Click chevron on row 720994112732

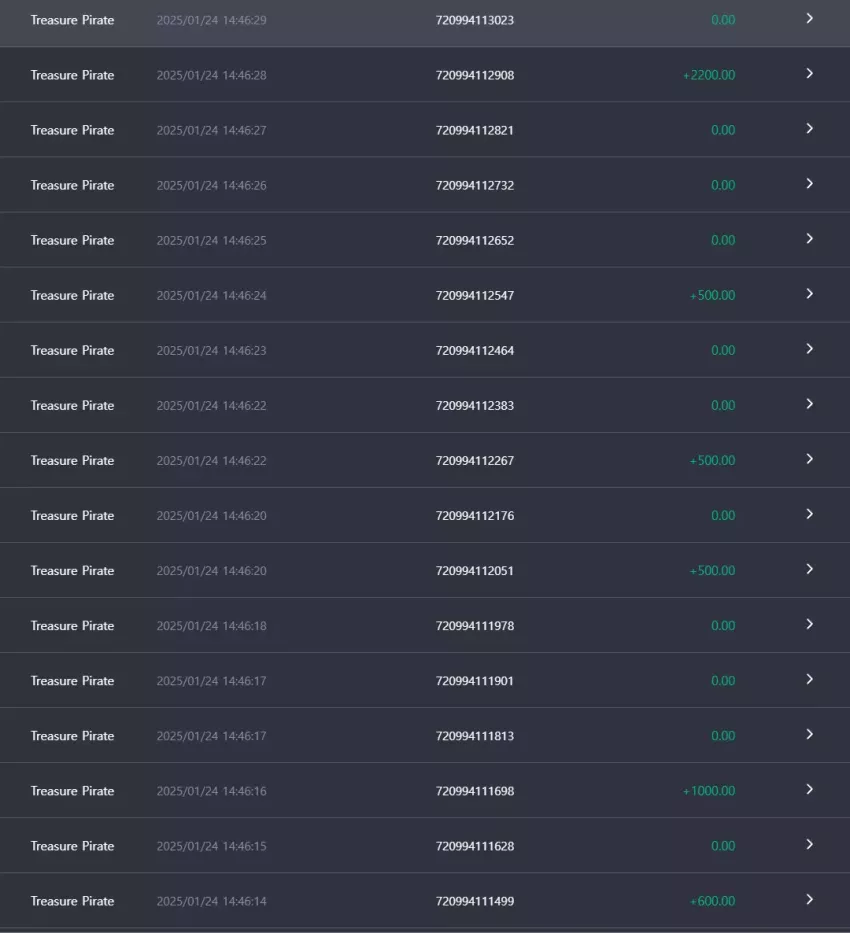click(x=810, y=184)
